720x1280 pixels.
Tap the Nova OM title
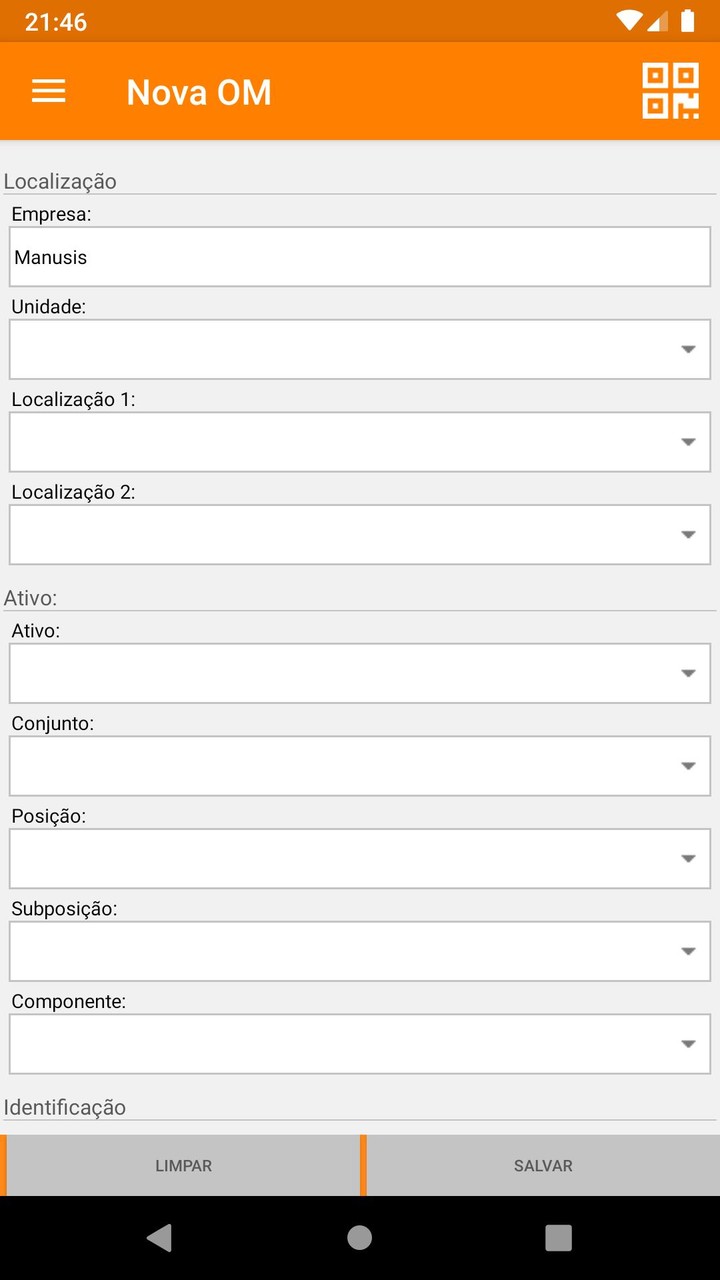click(199, 92)
